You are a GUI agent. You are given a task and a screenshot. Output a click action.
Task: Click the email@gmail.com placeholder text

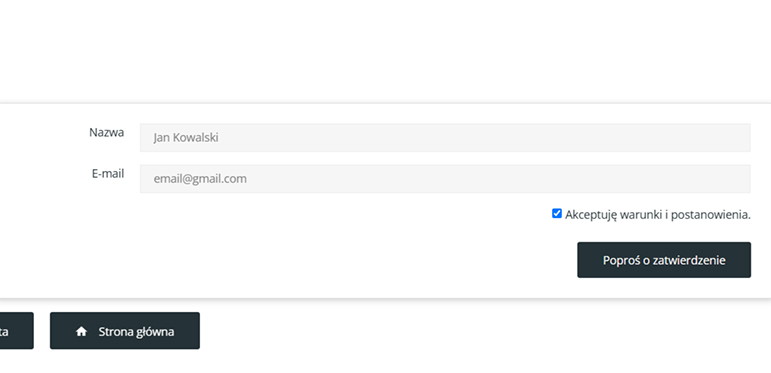pos(200,179)
